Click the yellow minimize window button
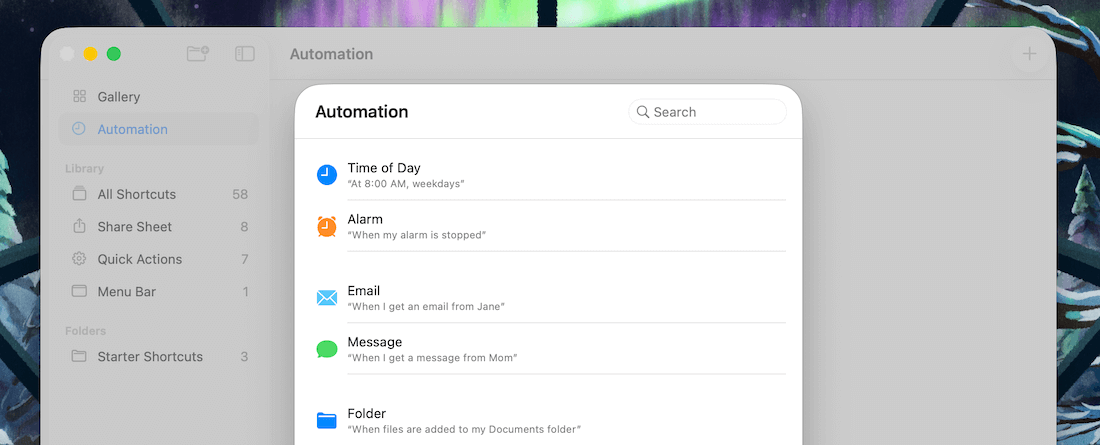 [x=90, y=54]
